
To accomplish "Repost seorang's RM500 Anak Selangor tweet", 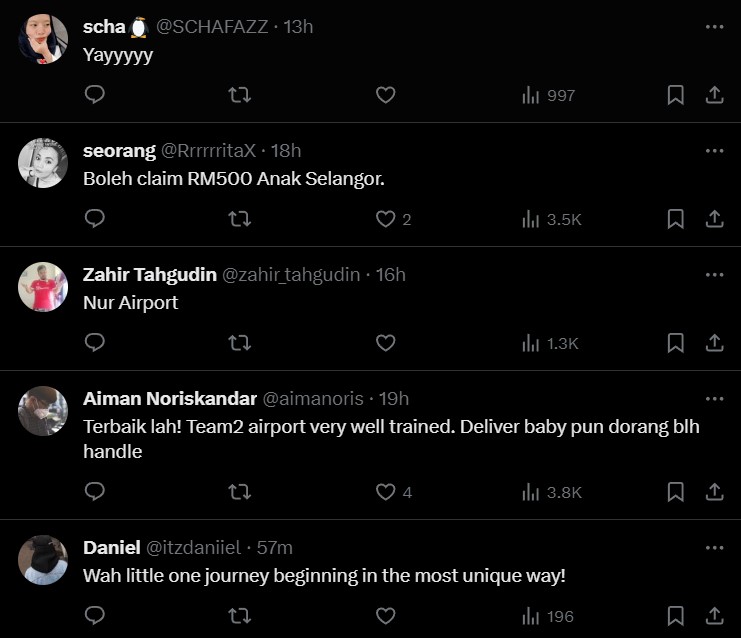I will tap(240, 219).
